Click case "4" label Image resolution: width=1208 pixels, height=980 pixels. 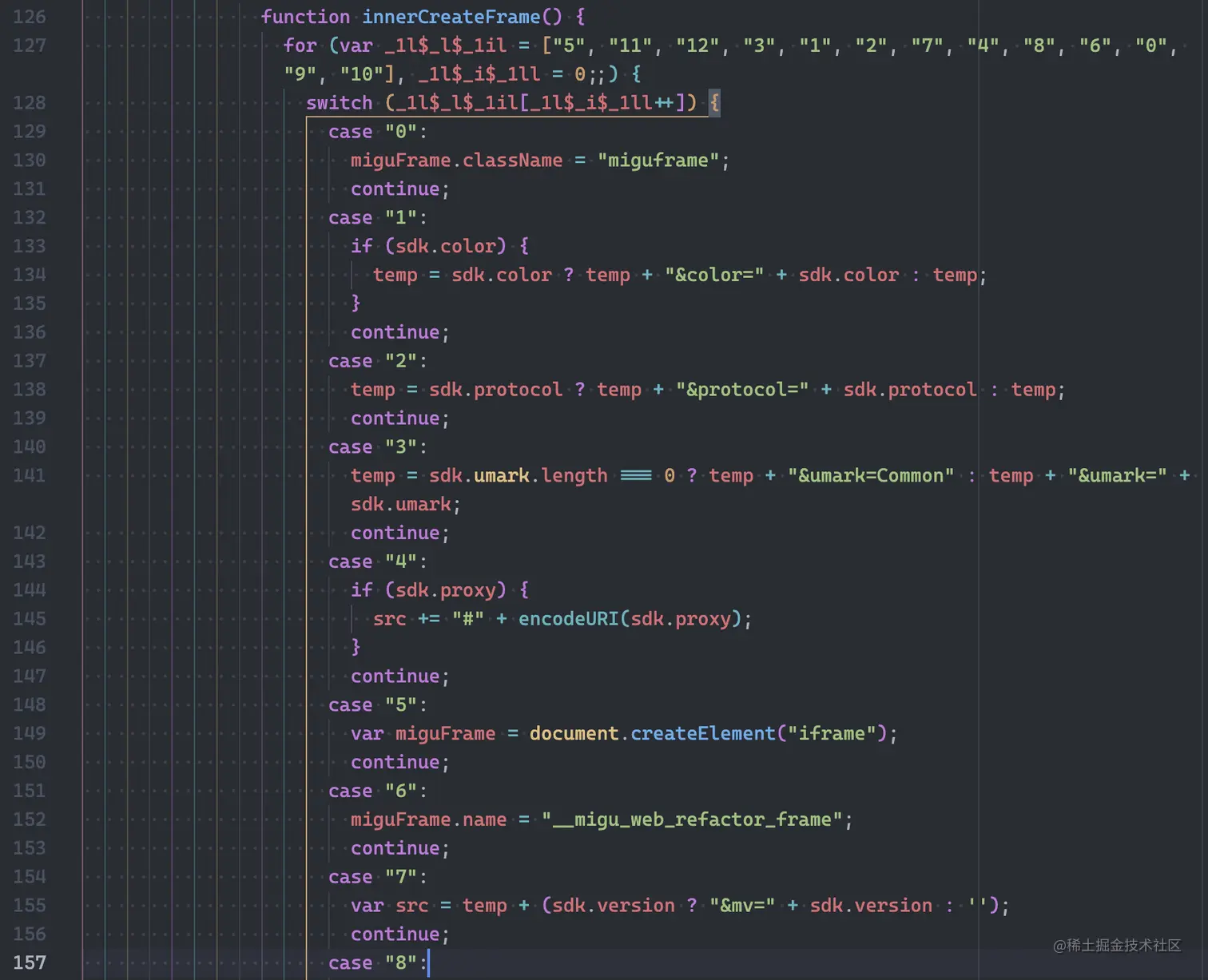coord(377,562)
